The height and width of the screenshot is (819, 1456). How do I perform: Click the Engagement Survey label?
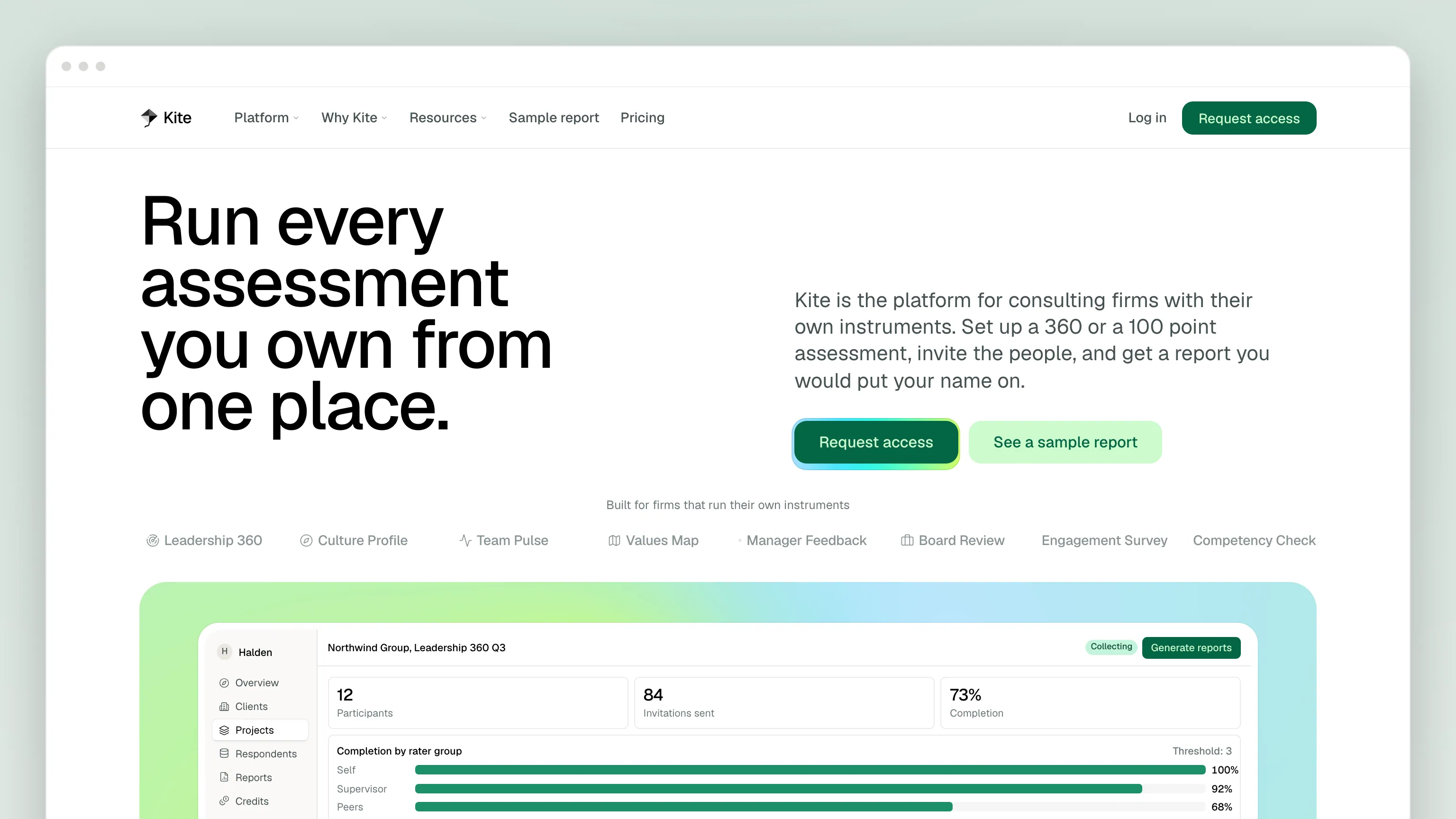click(x=1104, y=540)
